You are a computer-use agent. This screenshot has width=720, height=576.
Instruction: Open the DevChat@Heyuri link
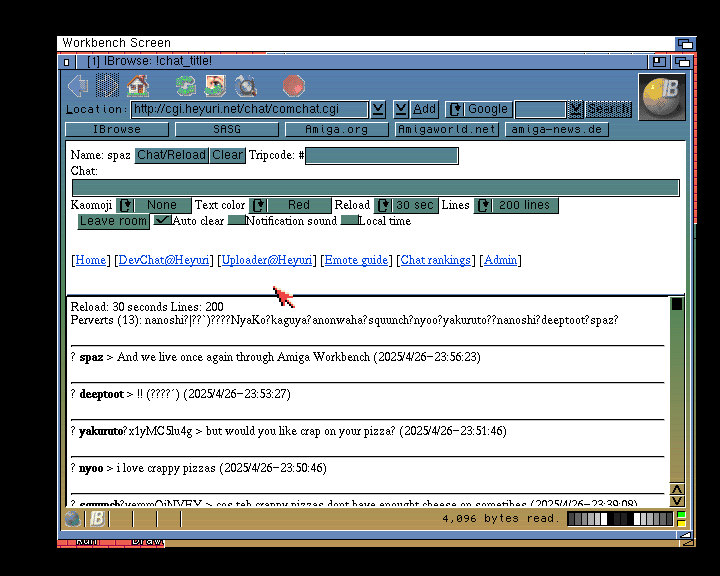[x=164, y=260]
